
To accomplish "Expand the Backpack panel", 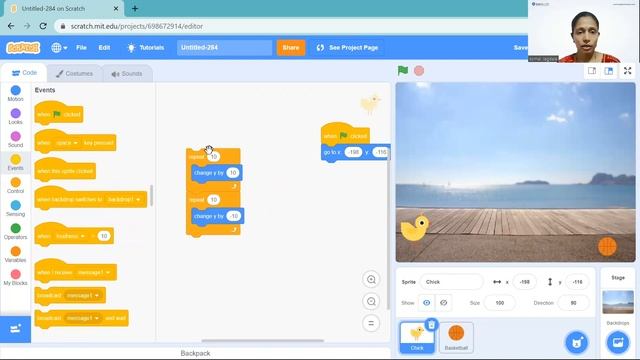I will (x=195, y=353).
